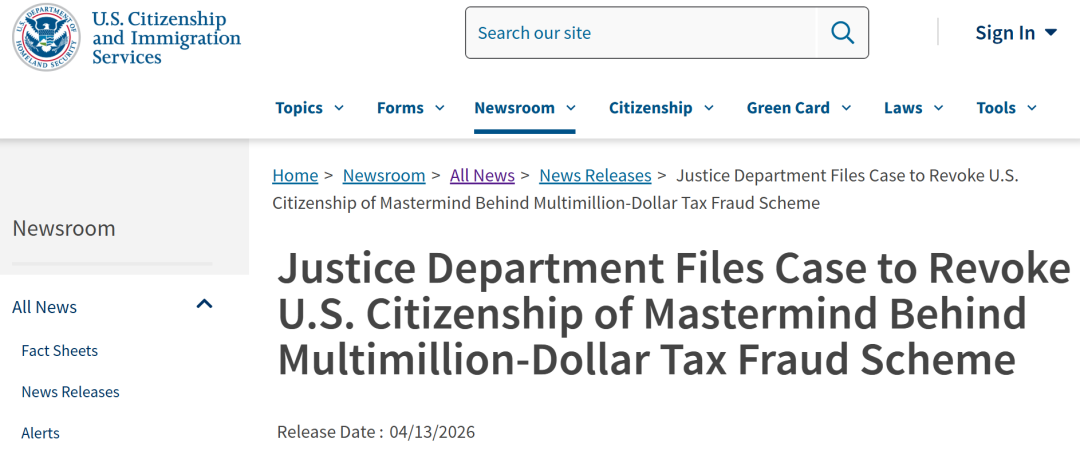Viewport: 1080px width, 451px height.
Task: Expand the Tools menu
Action: (x=1006, y=108)
